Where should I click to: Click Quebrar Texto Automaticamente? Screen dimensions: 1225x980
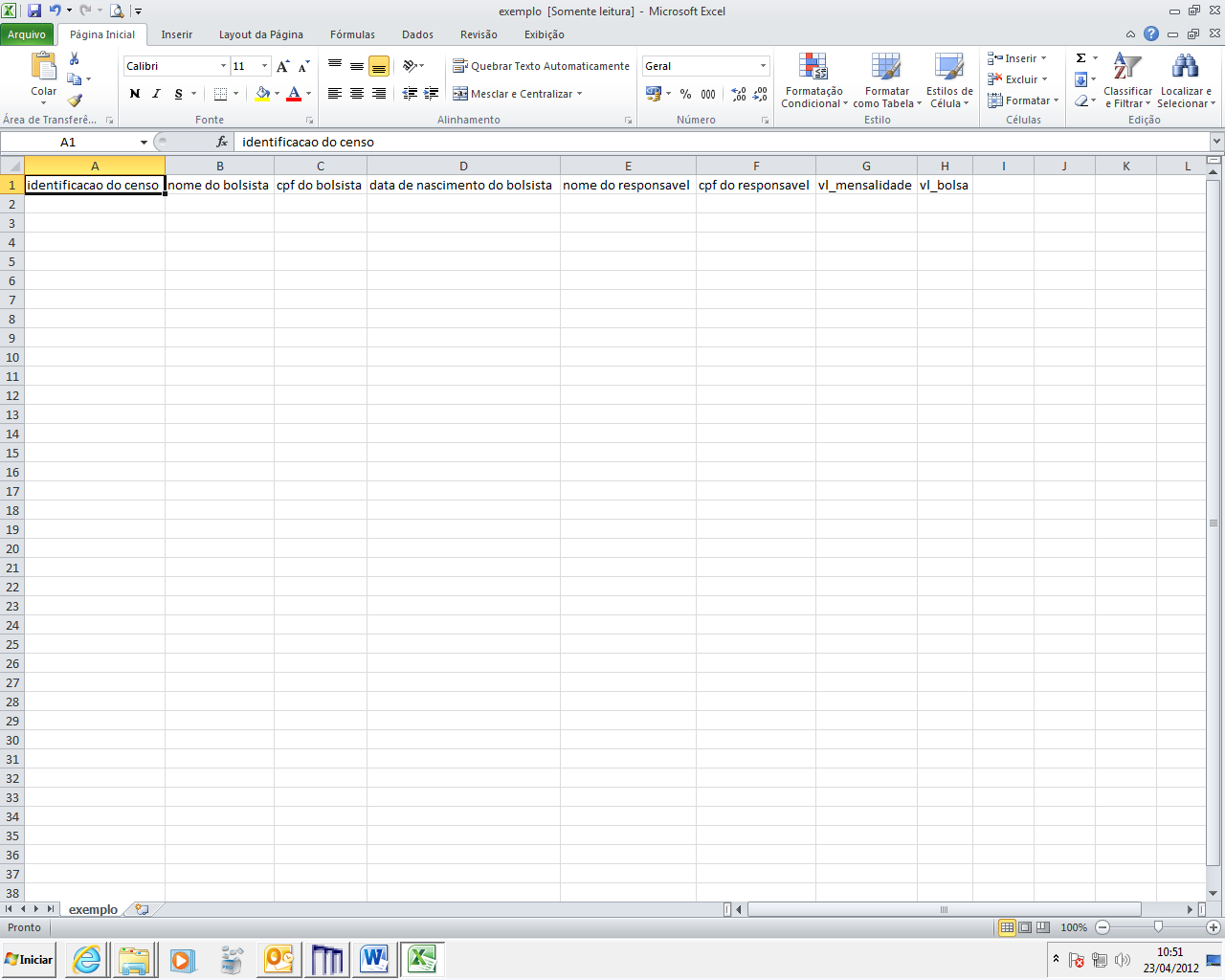(542, 66)
